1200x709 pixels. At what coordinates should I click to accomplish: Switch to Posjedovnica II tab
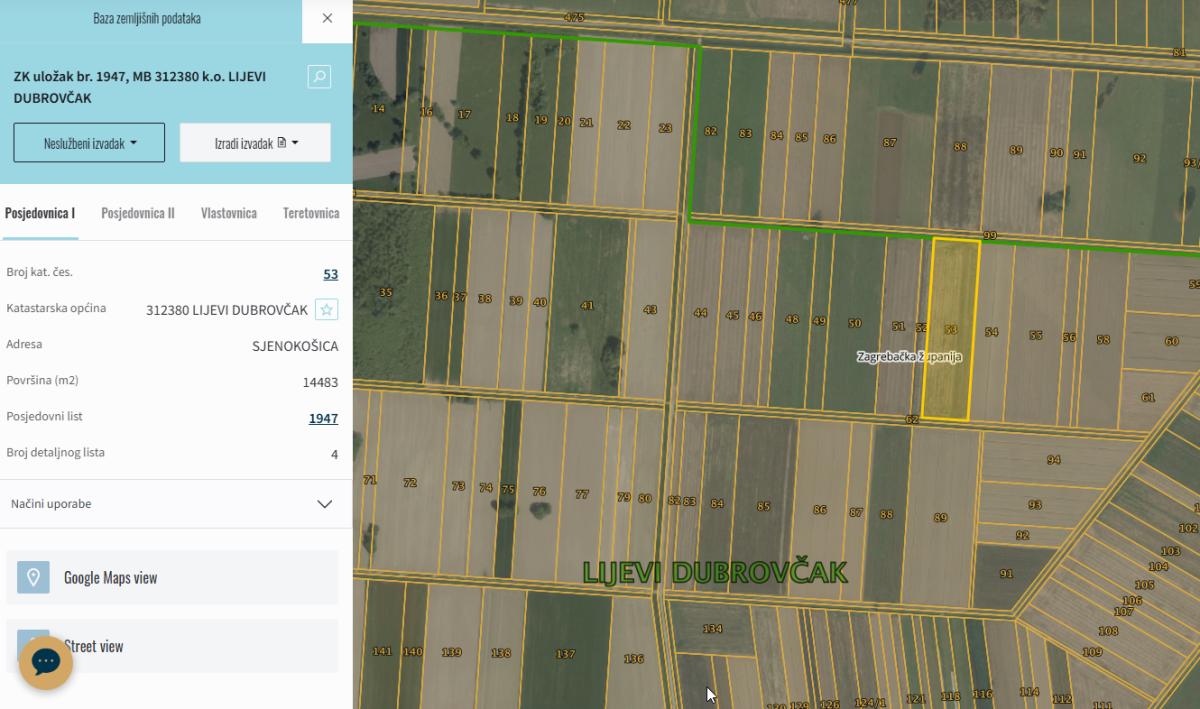pos(138,213)
